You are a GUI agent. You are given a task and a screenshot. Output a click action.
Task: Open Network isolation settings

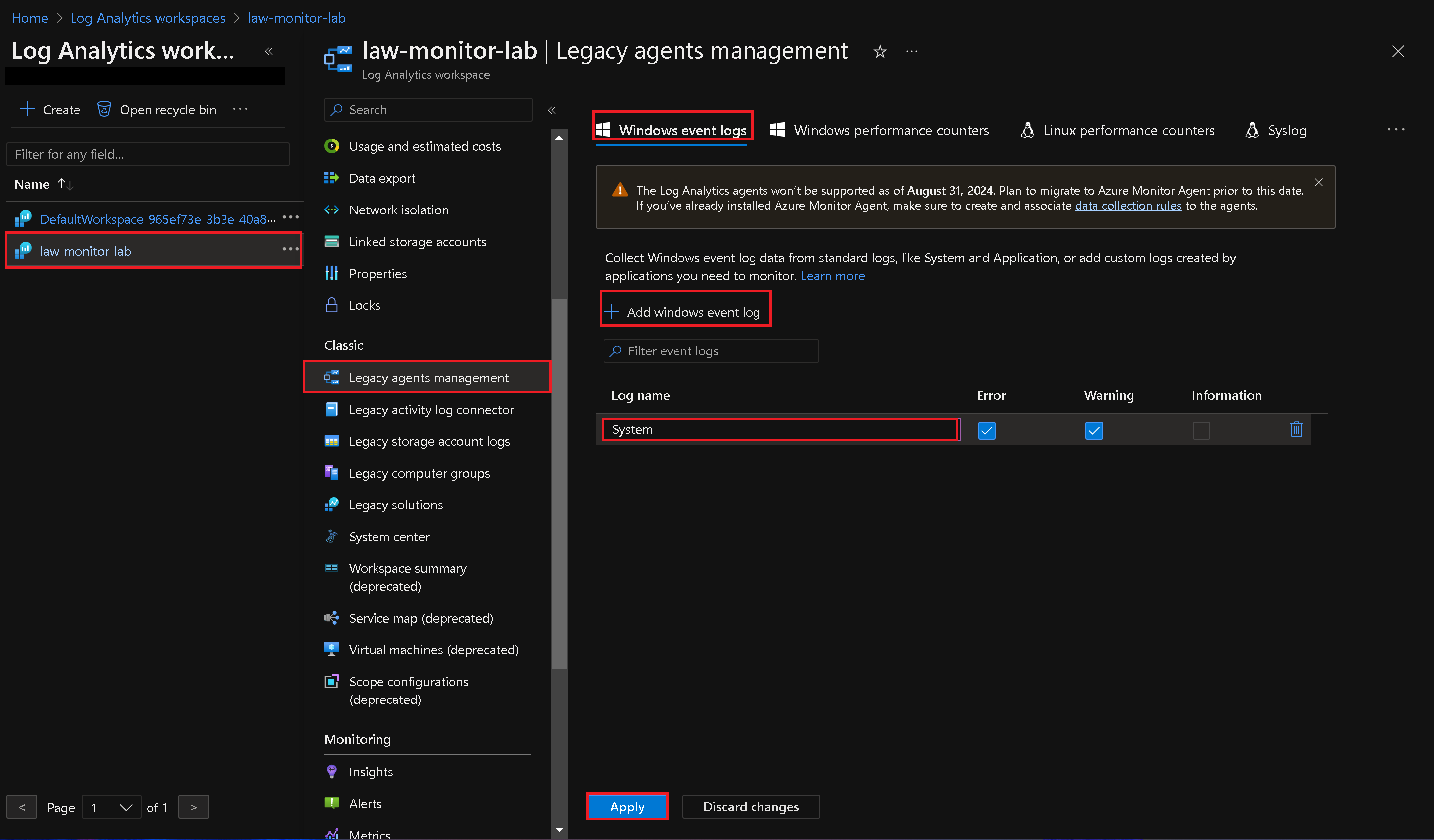[x=398, y=210]
